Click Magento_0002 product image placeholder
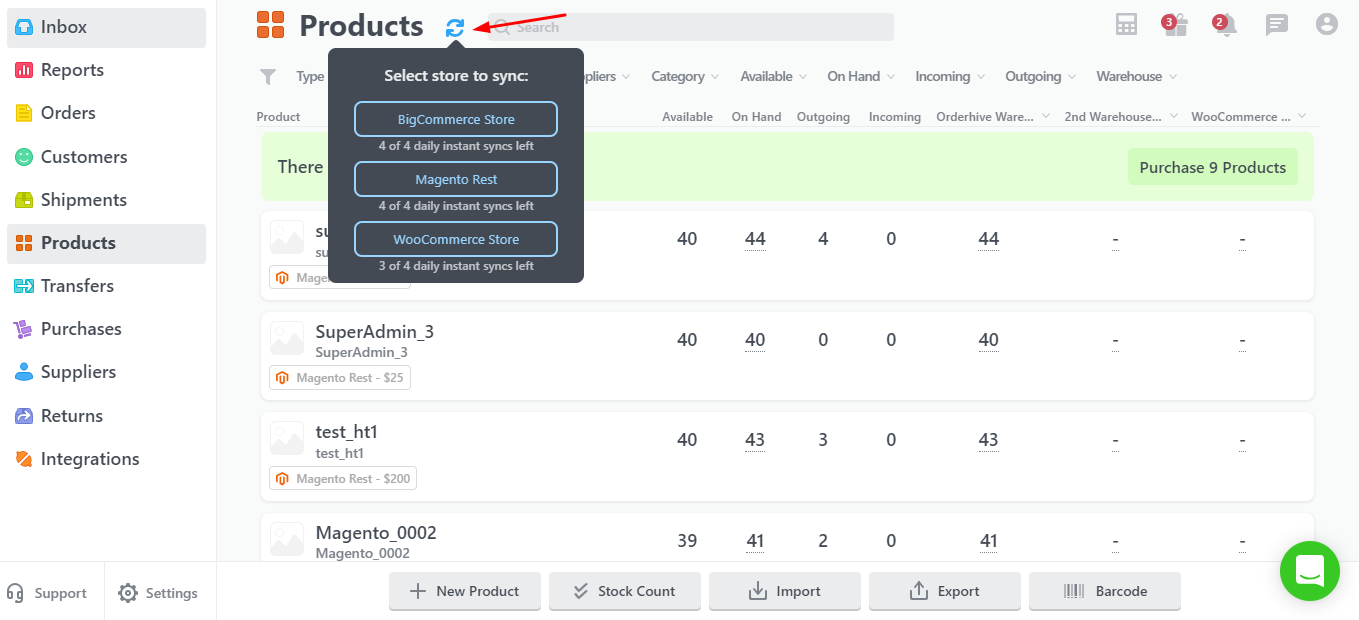This screenshot has height=620, width=1359. click(287, 539)
